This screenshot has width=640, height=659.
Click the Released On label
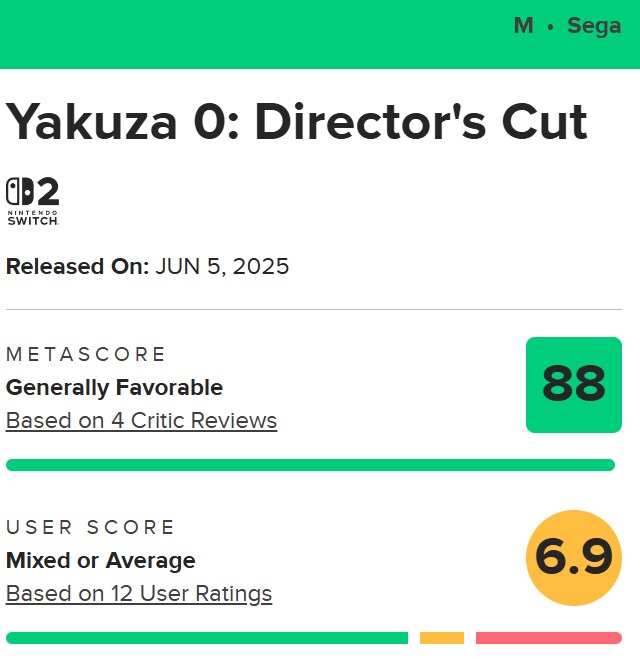pos(78,266)
